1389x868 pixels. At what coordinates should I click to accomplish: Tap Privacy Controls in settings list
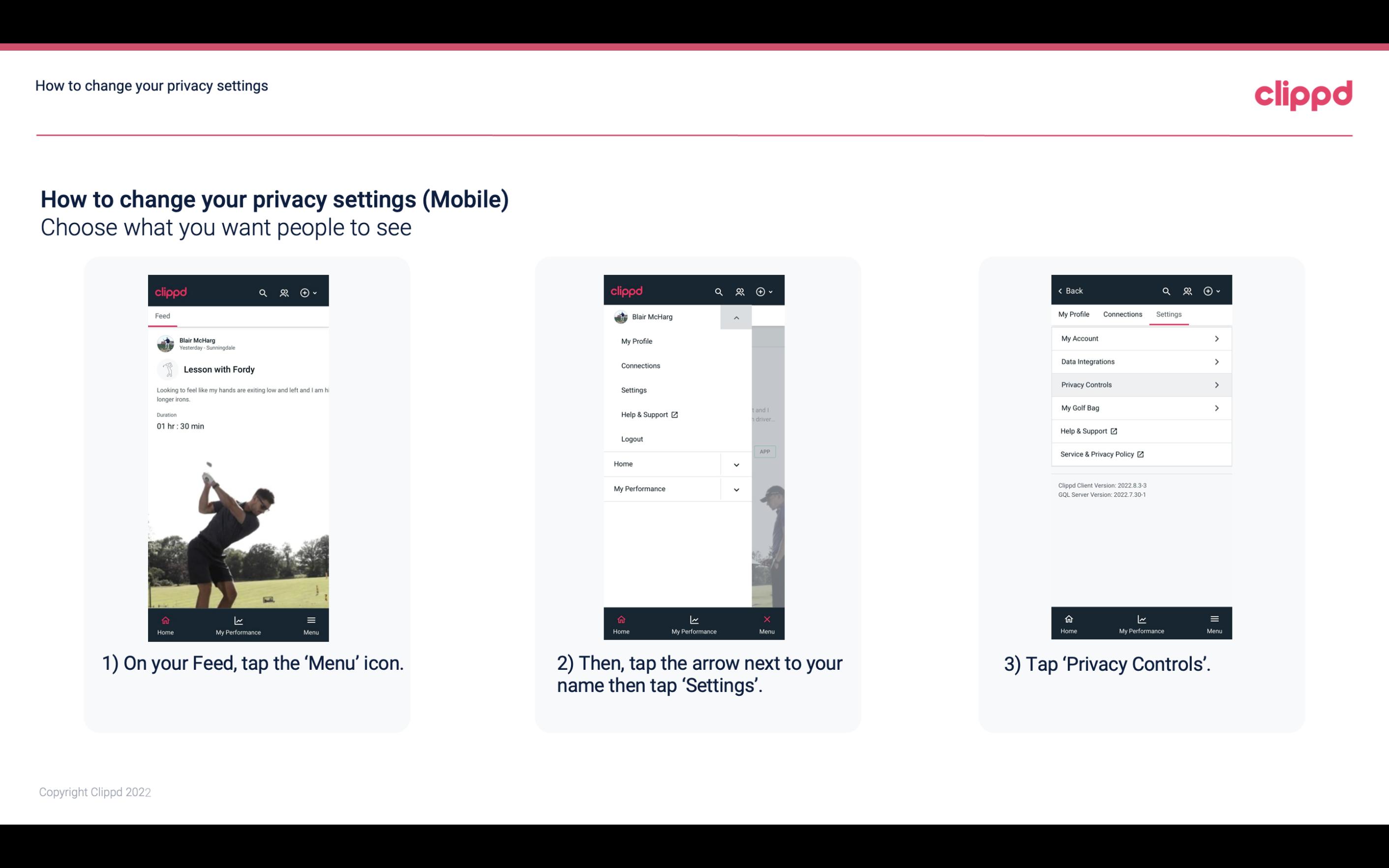tap(1140, 384)
